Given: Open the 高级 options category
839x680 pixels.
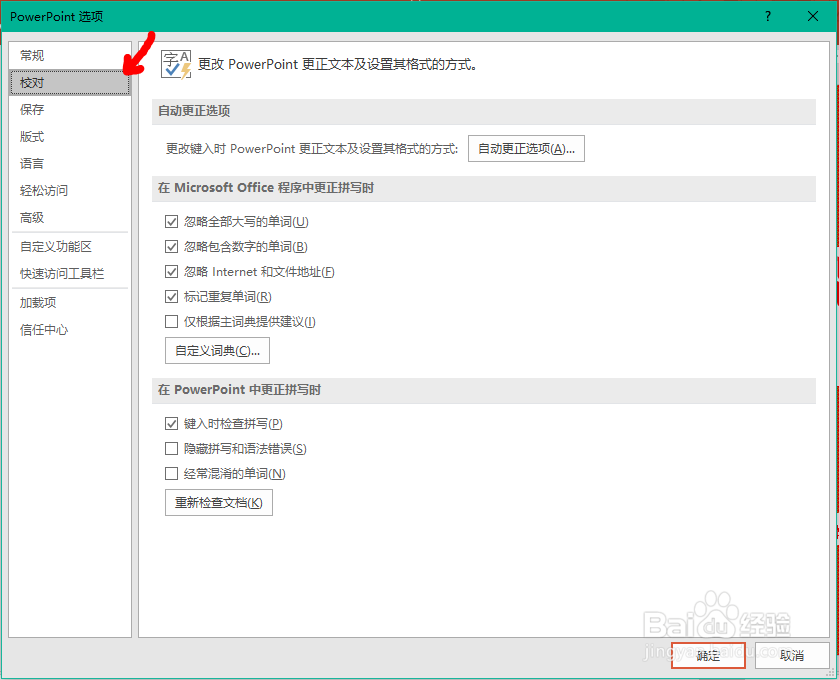Looking at the screenshot, I should point(70,218).
